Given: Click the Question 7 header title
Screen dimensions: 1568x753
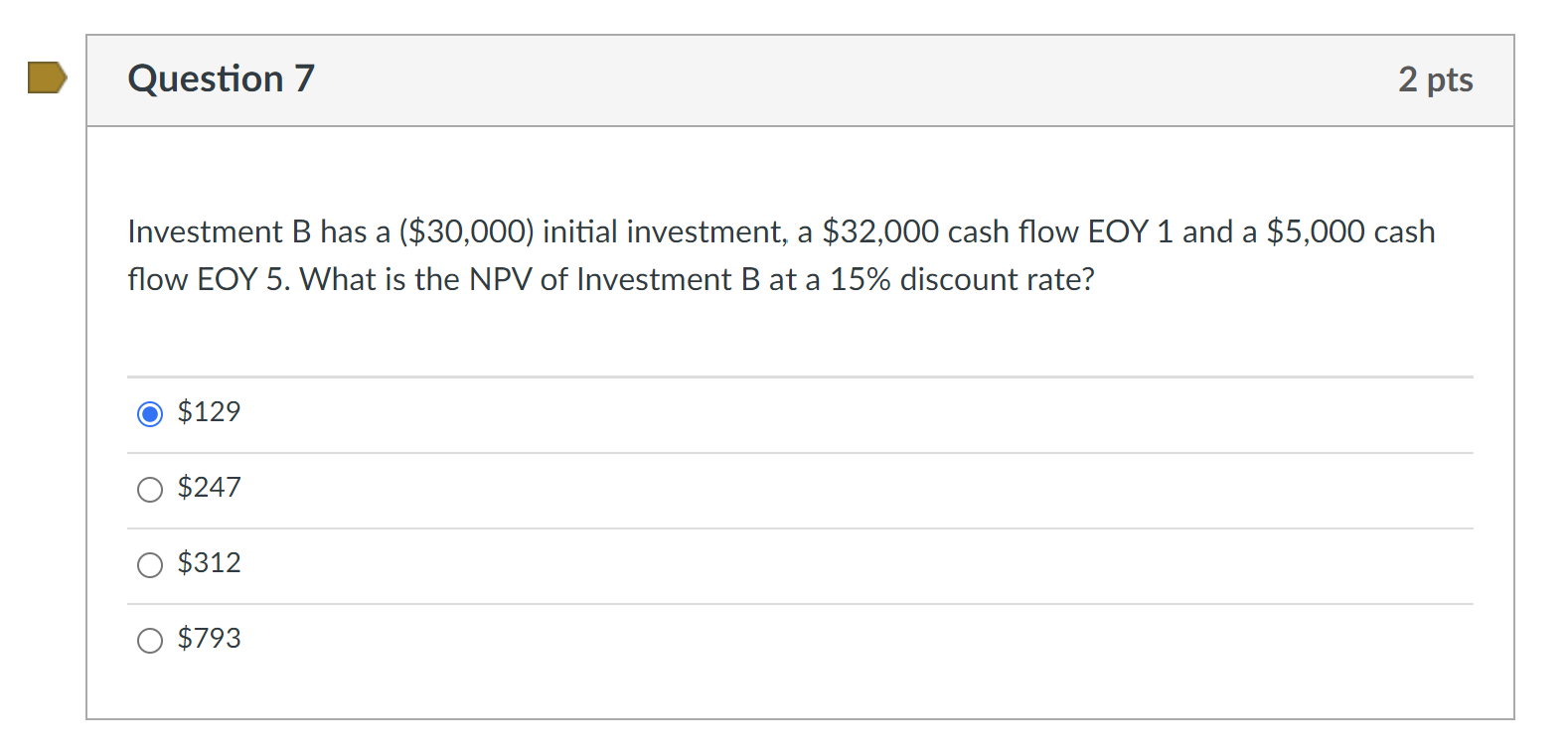Looking at the screenshot, I should point(221,78).
